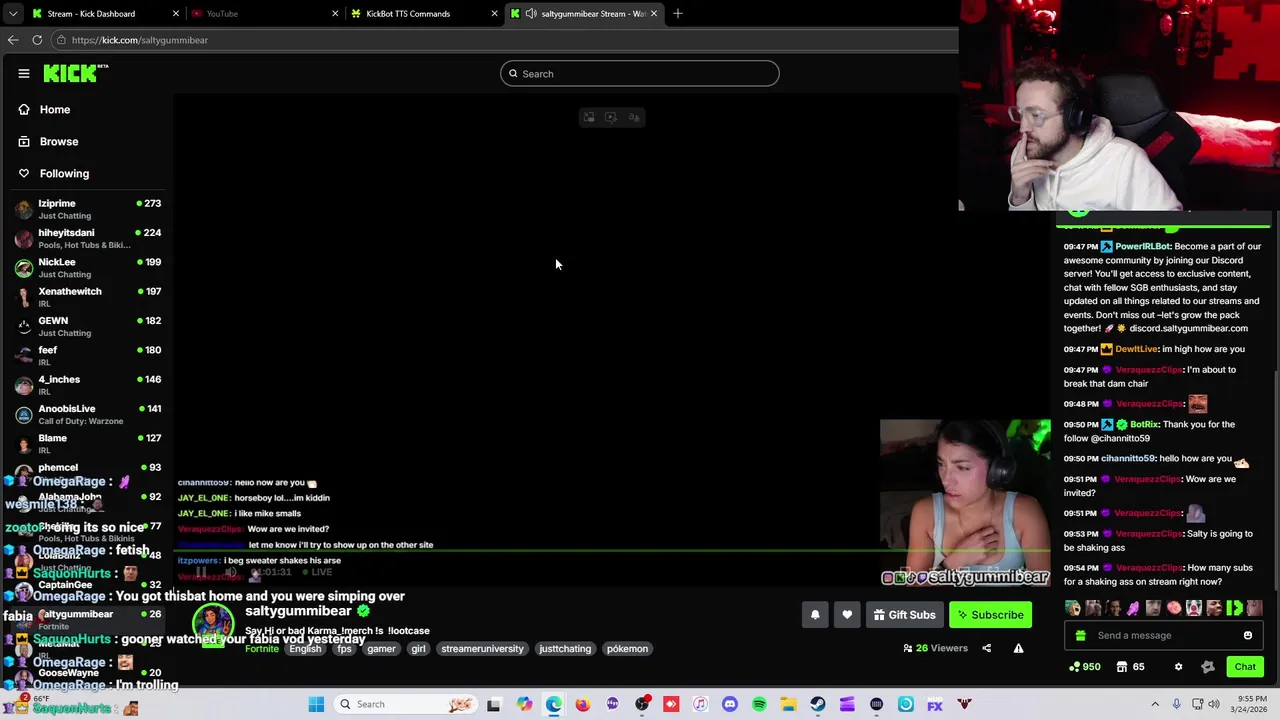1280x720 pixels.
Task: Open the emoji picker in the message box
Action: pos(1248,635)
